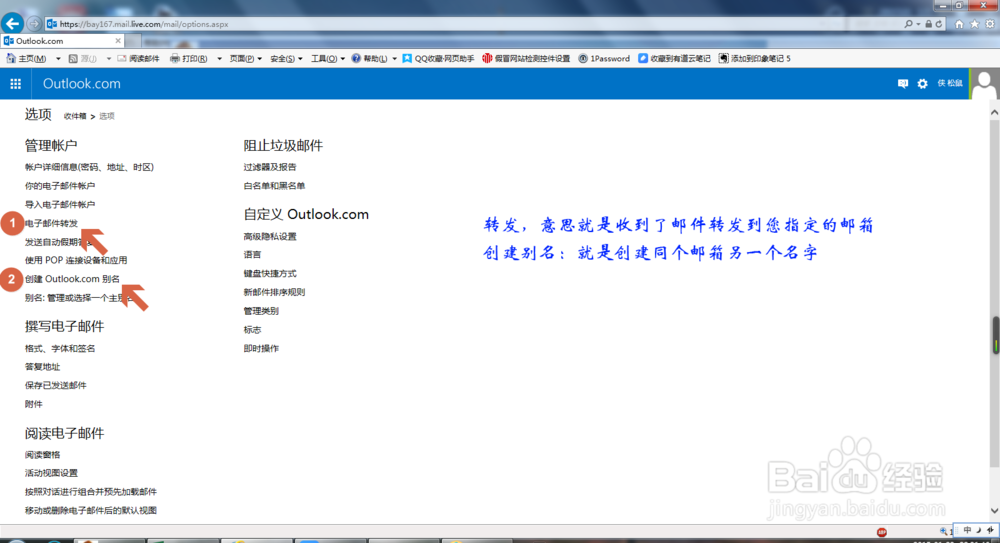Open 管理类别 link
This screenshot has height=543, width=1000.
coord(261,311)
